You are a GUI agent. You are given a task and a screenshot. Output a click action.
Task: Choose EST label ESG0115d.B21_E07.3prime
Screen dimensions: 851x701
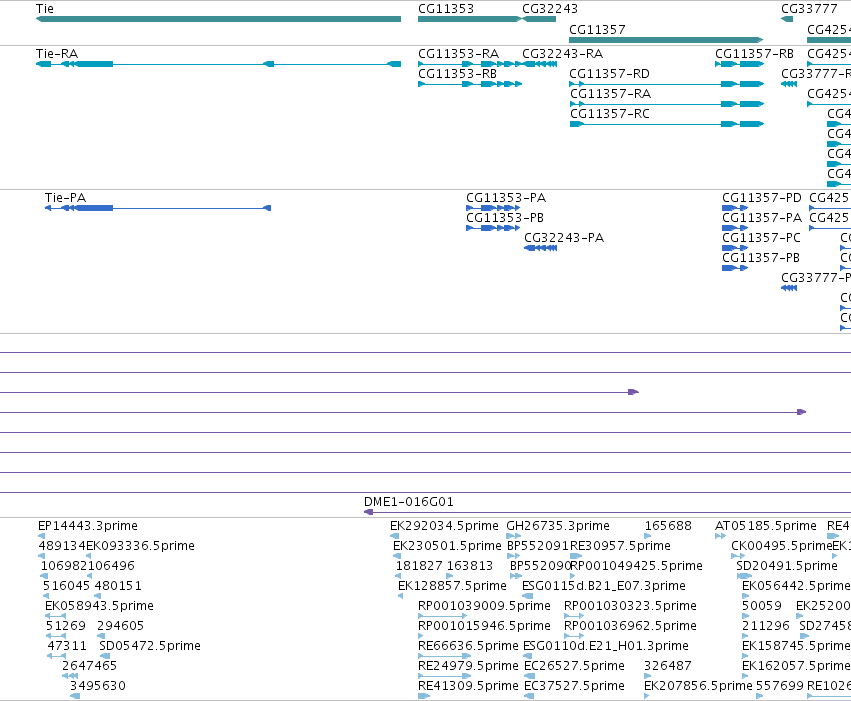point(604,586)
